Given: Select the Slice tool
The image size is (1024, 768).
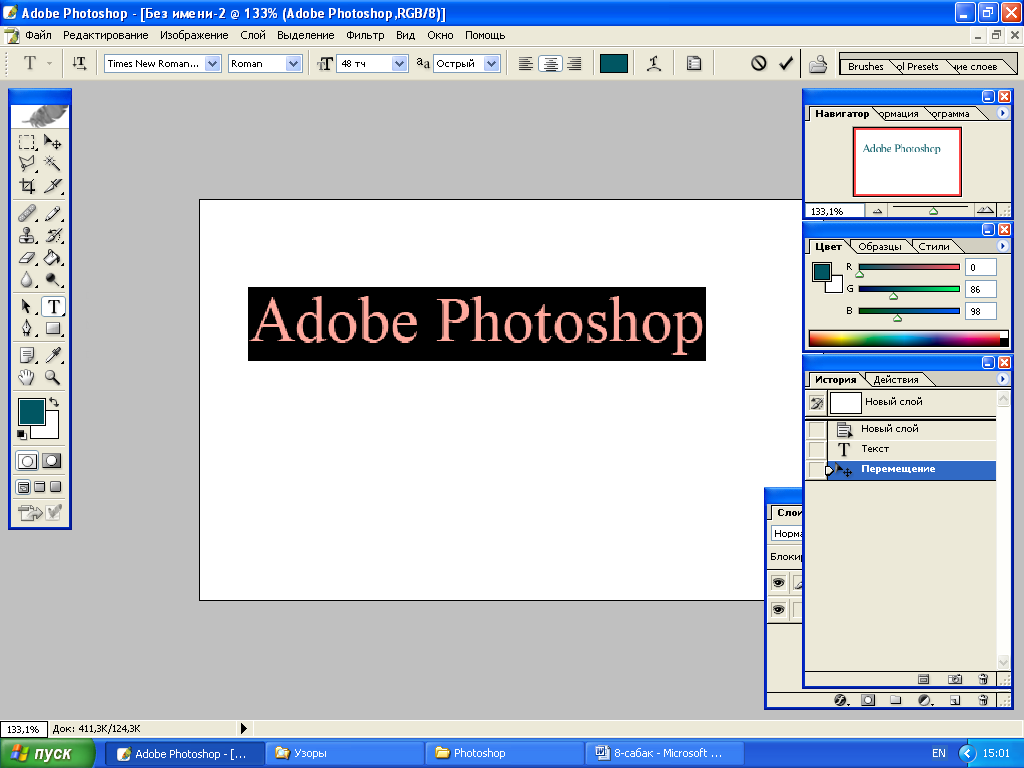Looking at the screenshot, I should [x=52, y=185].
